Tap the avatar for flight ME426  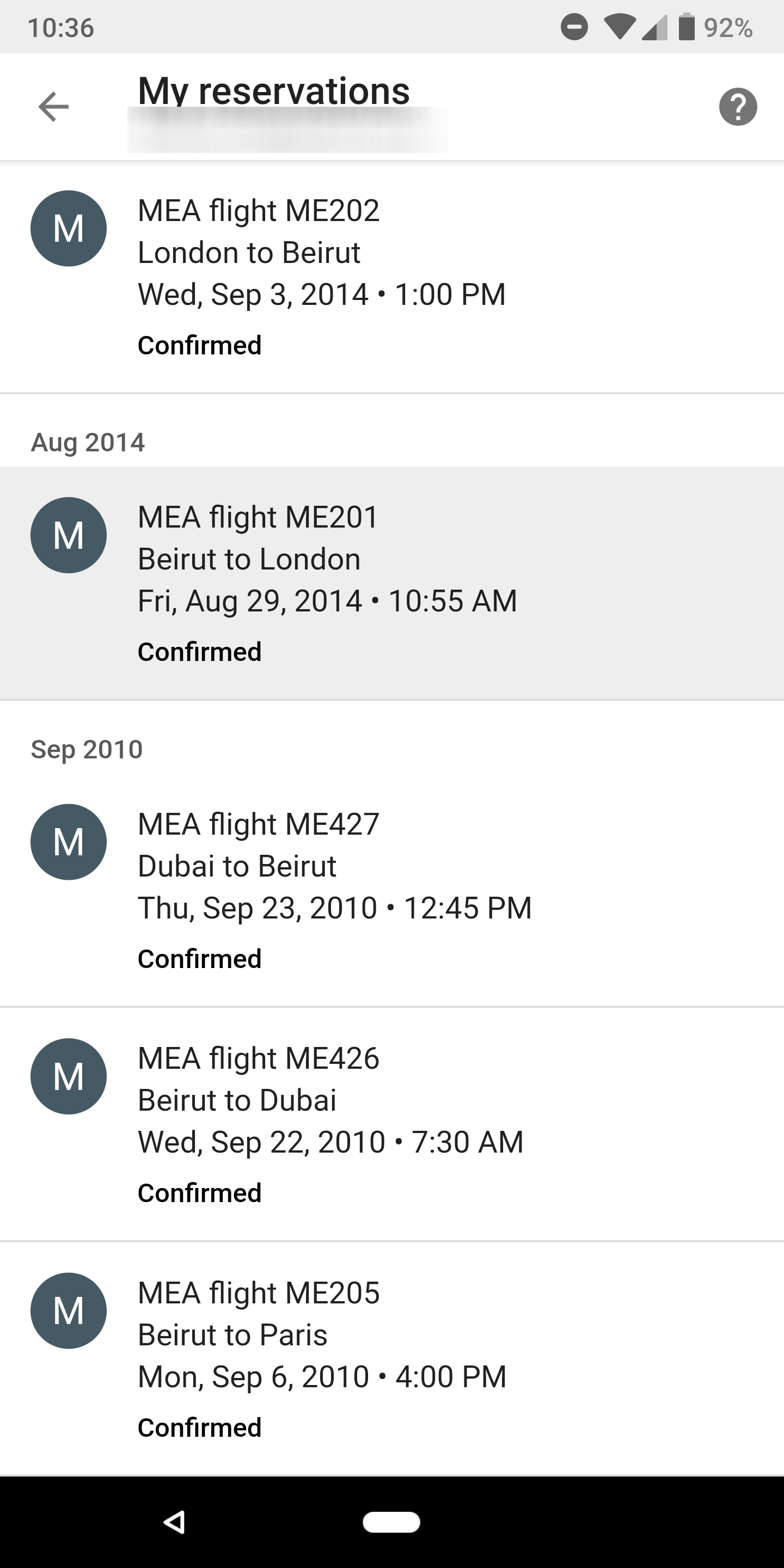click(x=69, y=1076)
